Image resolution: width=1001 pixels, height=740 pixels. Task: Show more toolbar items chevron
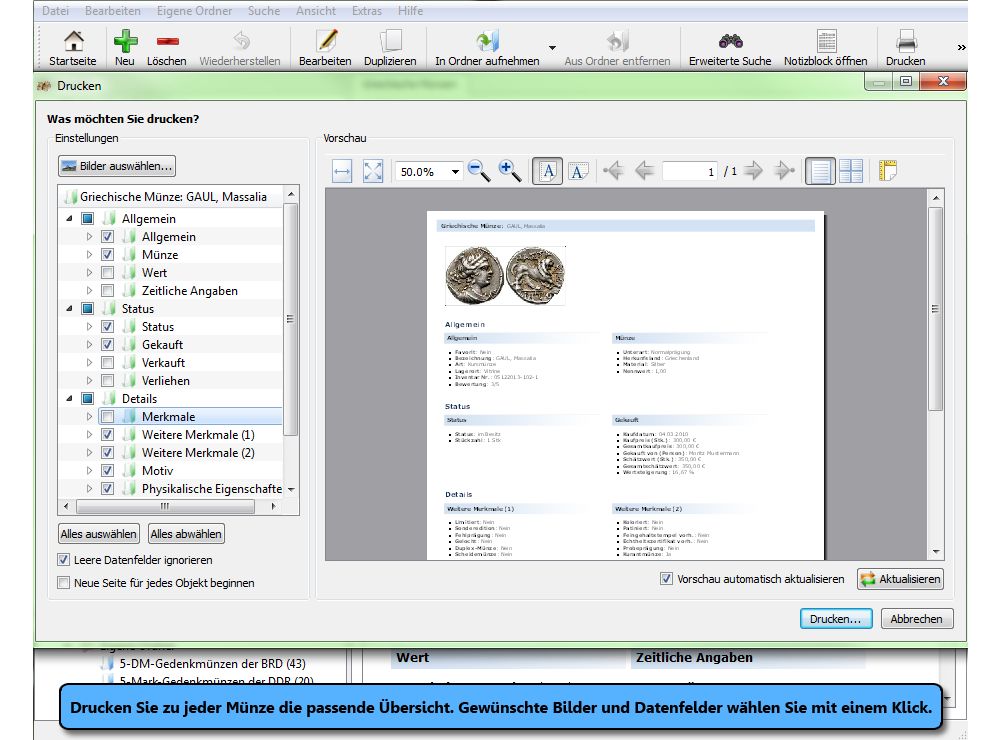click(x=961, y=48)
